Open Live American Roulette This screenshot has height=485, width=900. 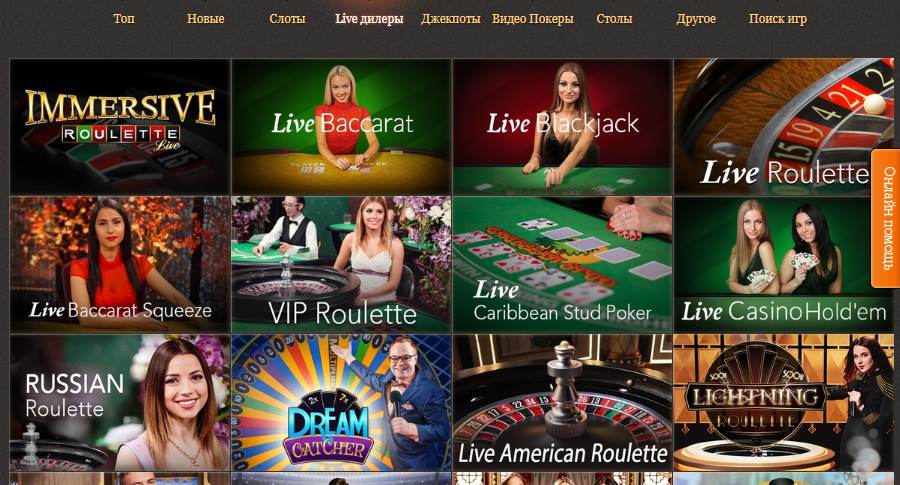point(562,403)
